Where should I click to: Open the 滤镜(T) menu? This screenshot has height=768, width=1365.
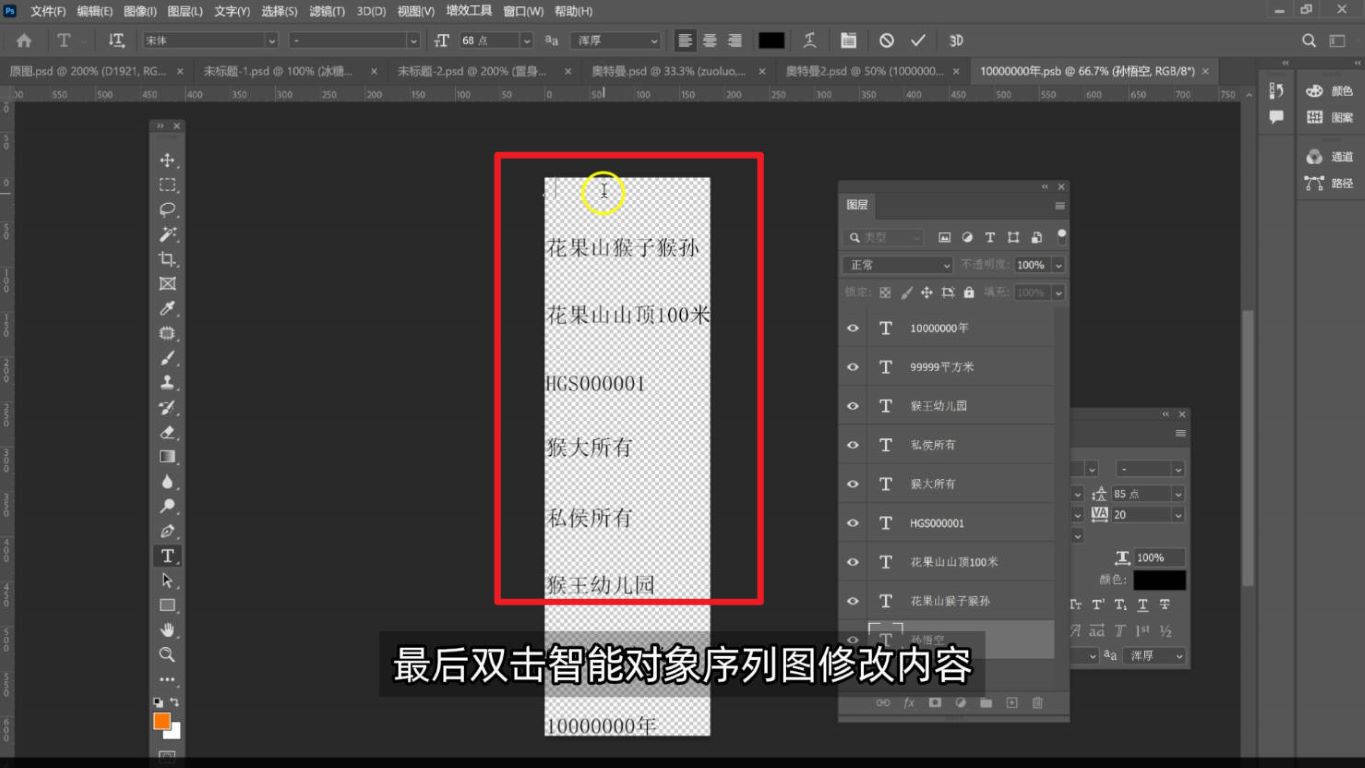click(327, 11)
